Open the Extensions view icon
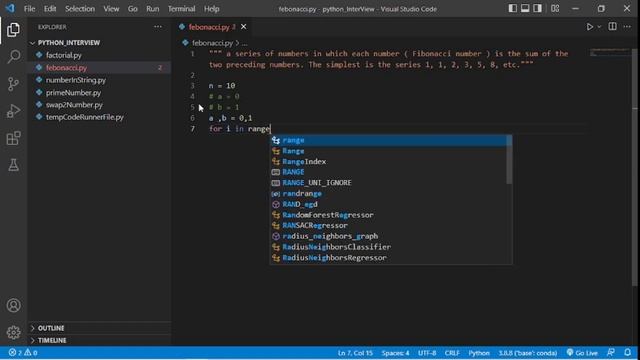 (x=13, y=138)
